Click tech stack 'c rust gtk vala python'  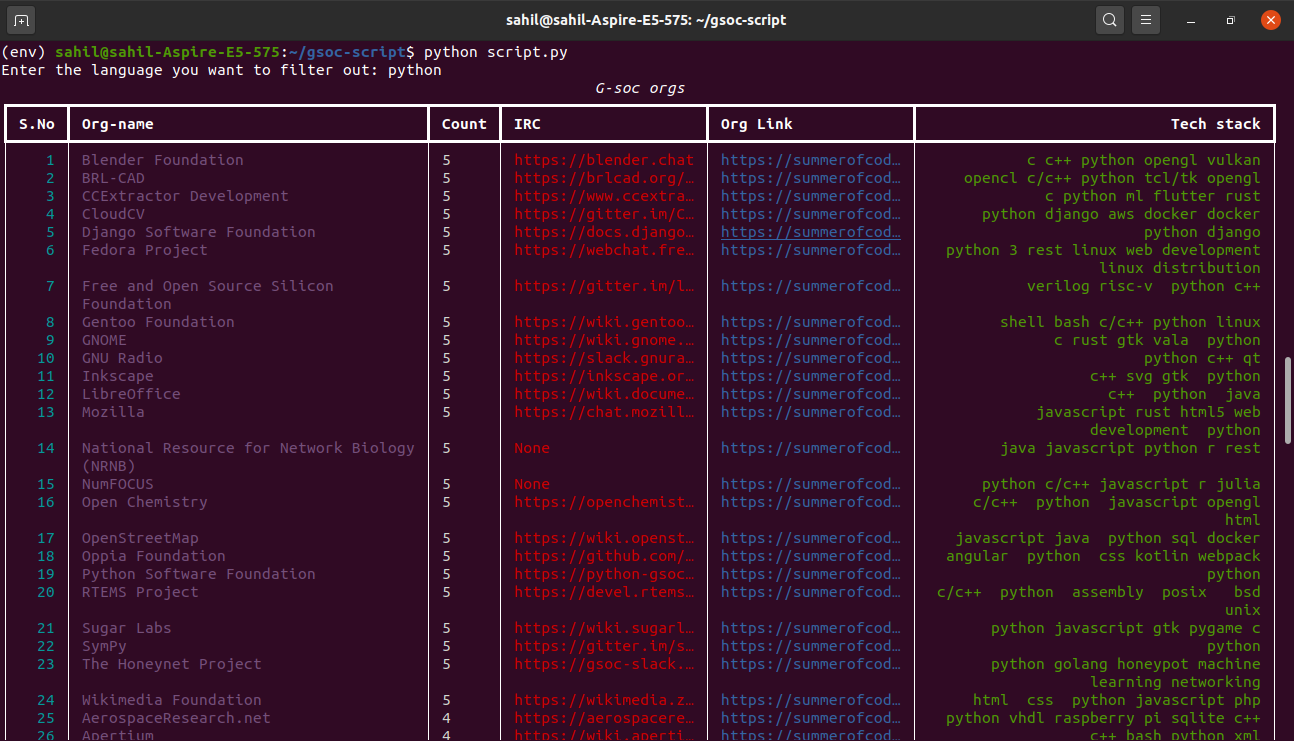(x=1157, y=340)
